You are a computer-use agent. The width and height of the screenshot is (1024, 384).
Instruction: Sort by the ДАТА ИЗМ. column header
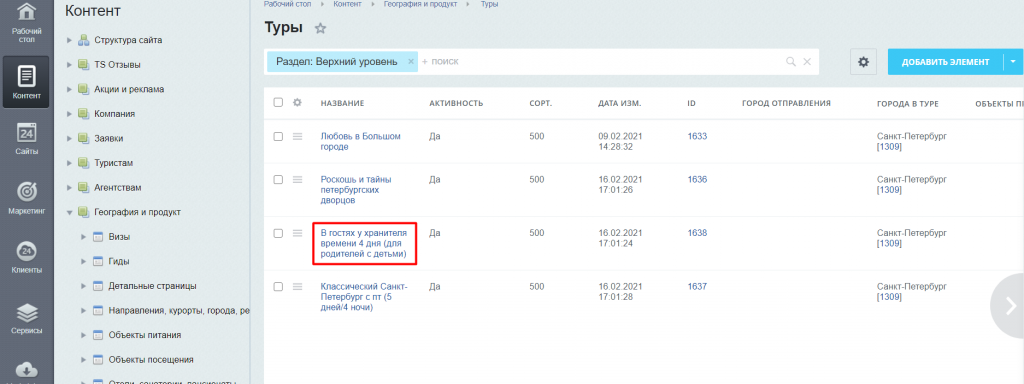pyautogui.click(x=620, y=103)
